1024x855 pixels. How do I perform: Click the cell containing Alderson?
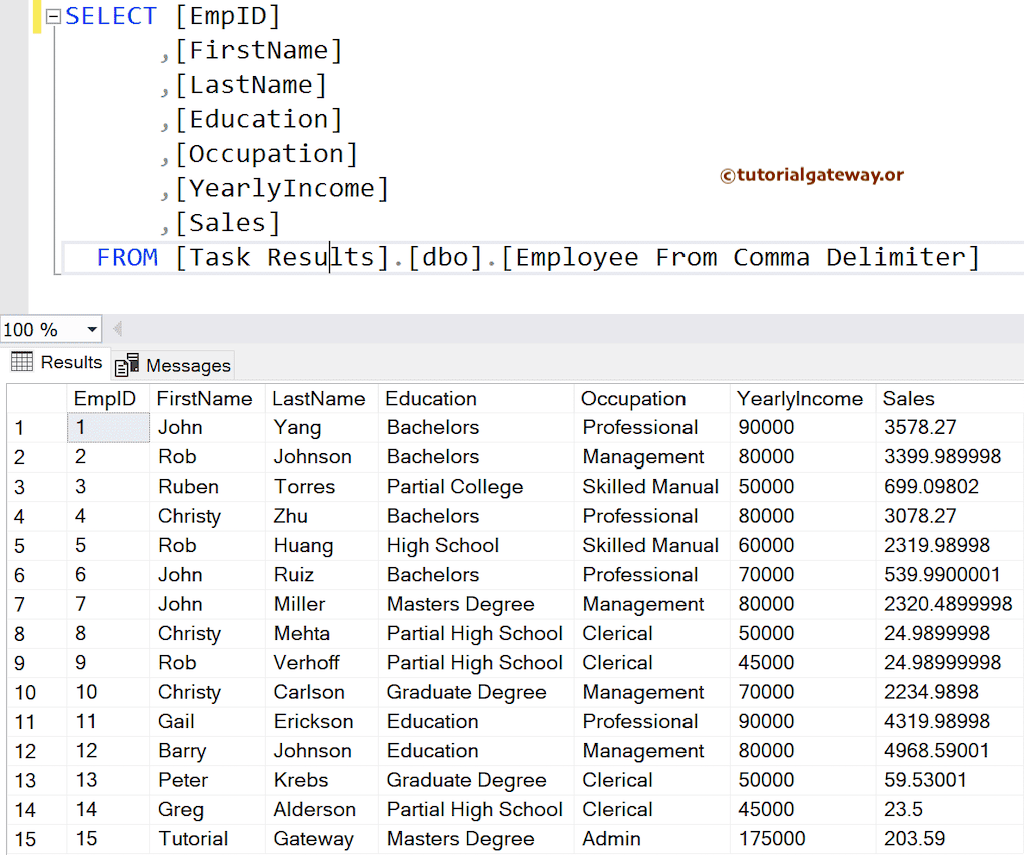click(x=321, y=810)
